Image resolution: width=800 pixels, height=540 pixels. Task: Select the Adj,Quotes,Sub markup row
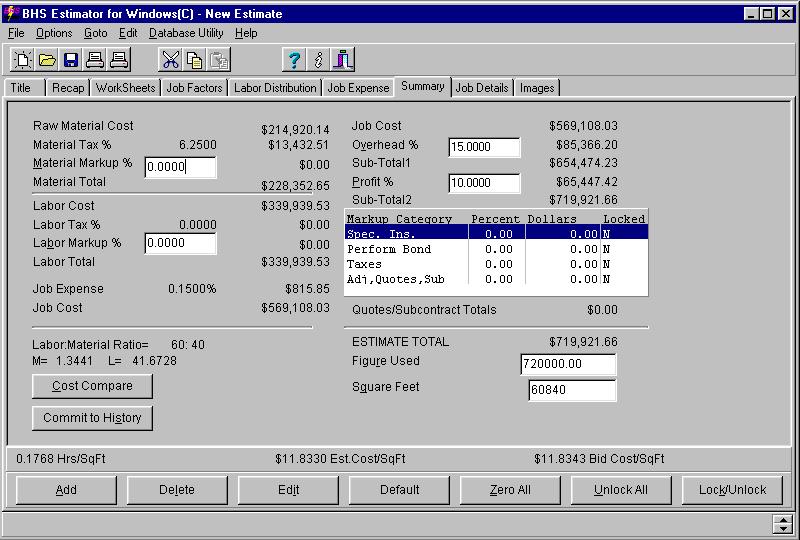tap(496, 279)
